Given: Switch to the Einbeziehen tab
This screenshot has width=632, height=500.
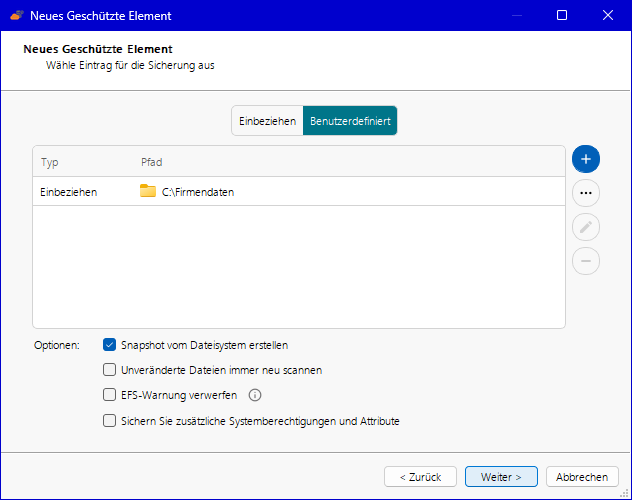Looking at the screenshot, I should coord(267,121).
